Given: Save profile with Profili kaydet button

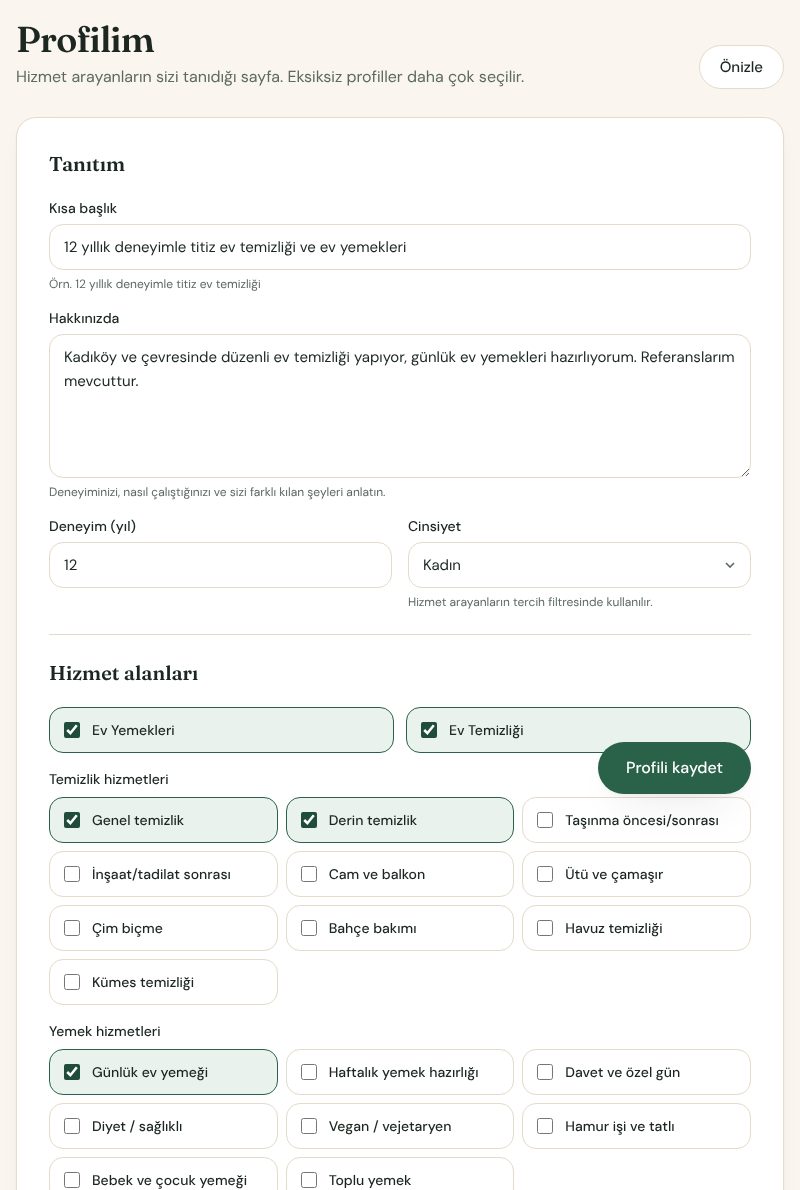Looking at the screenshot, I should [674, 768].
